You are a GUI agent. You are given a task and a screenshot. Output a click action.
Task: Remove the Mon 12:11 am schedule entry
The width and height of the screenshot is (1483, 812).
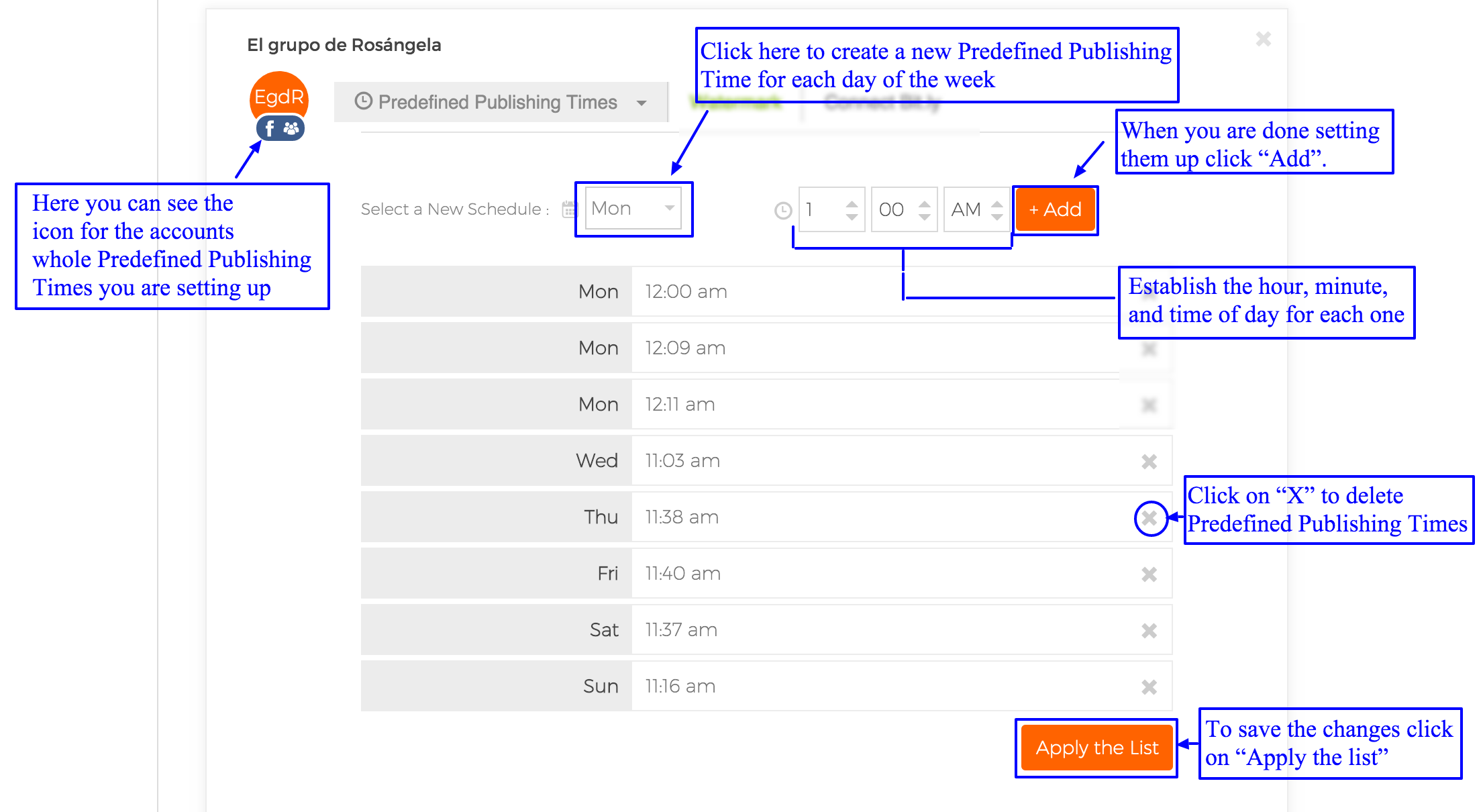click(1149, 405)
